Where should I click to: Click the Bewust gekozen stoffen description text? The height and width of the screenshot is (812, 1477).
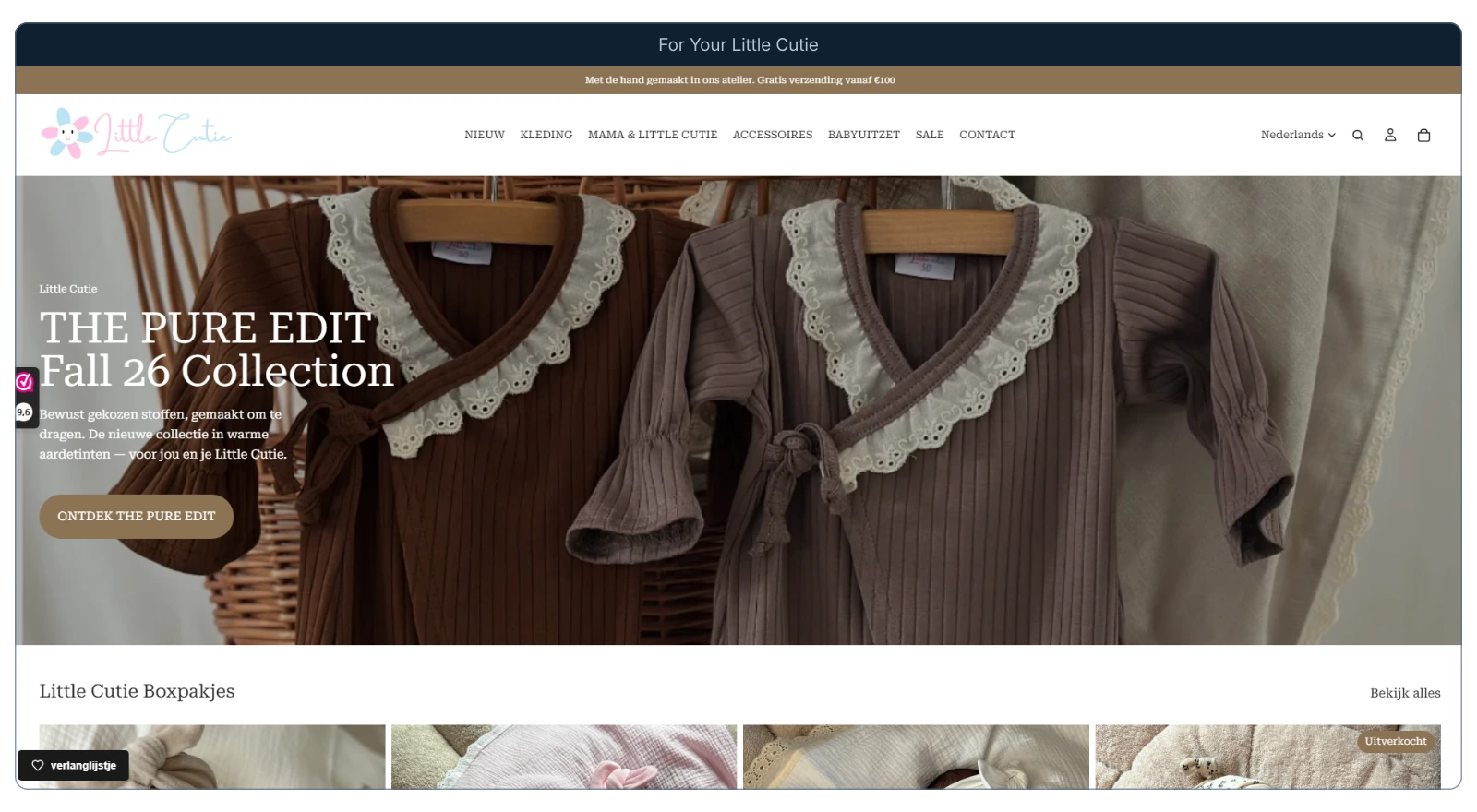pyautogui.click(x=163, y=435)
